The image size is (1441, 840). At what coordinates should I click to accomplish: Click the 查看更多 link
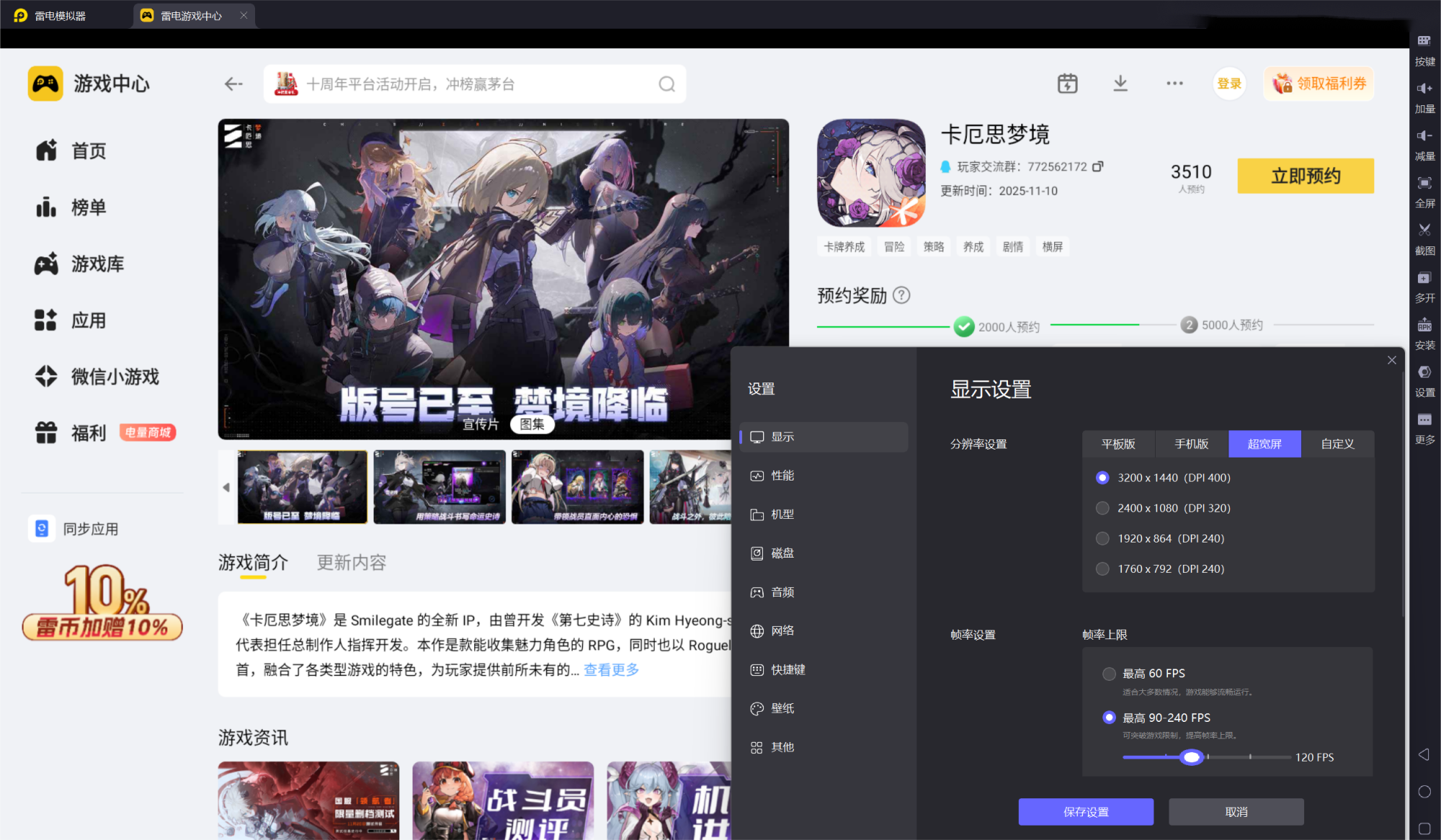pyautogui.click(x=611, y=670)
